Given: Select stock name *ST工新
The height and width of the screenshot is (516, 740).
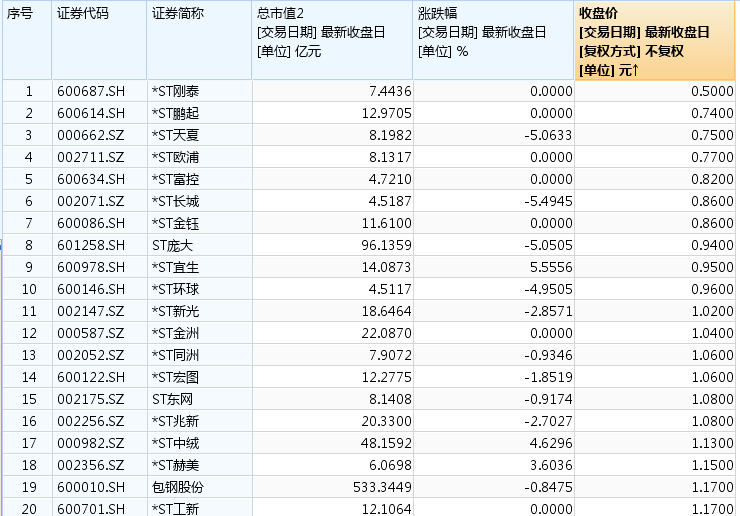Looking at the screenshot, I should click(x=176, y=509).
